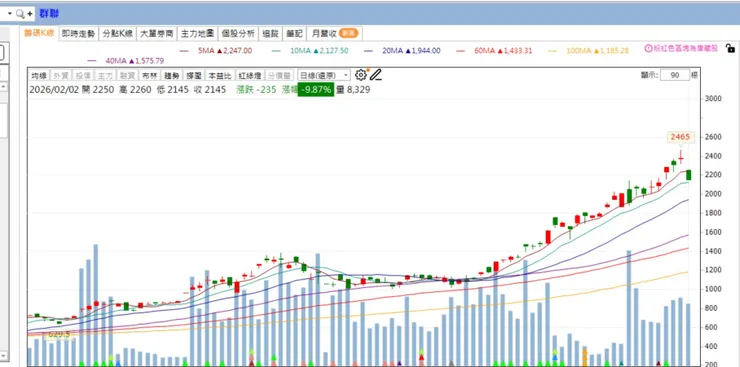
Task: Toggle the 融資 indicator button
Action: [127, 75]
